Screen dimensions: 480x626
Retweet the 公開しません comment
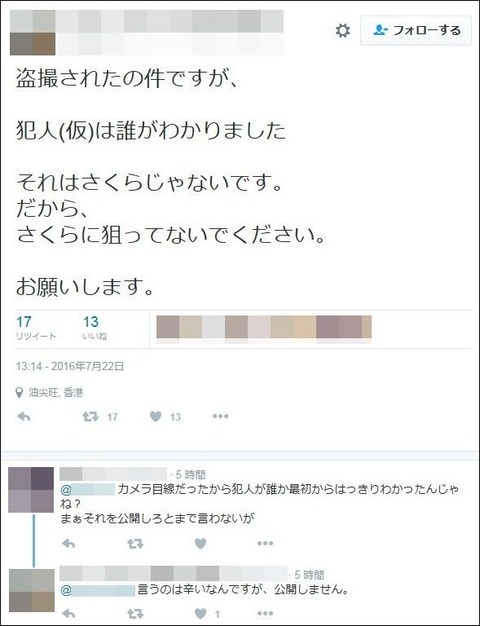pos(135,614)
